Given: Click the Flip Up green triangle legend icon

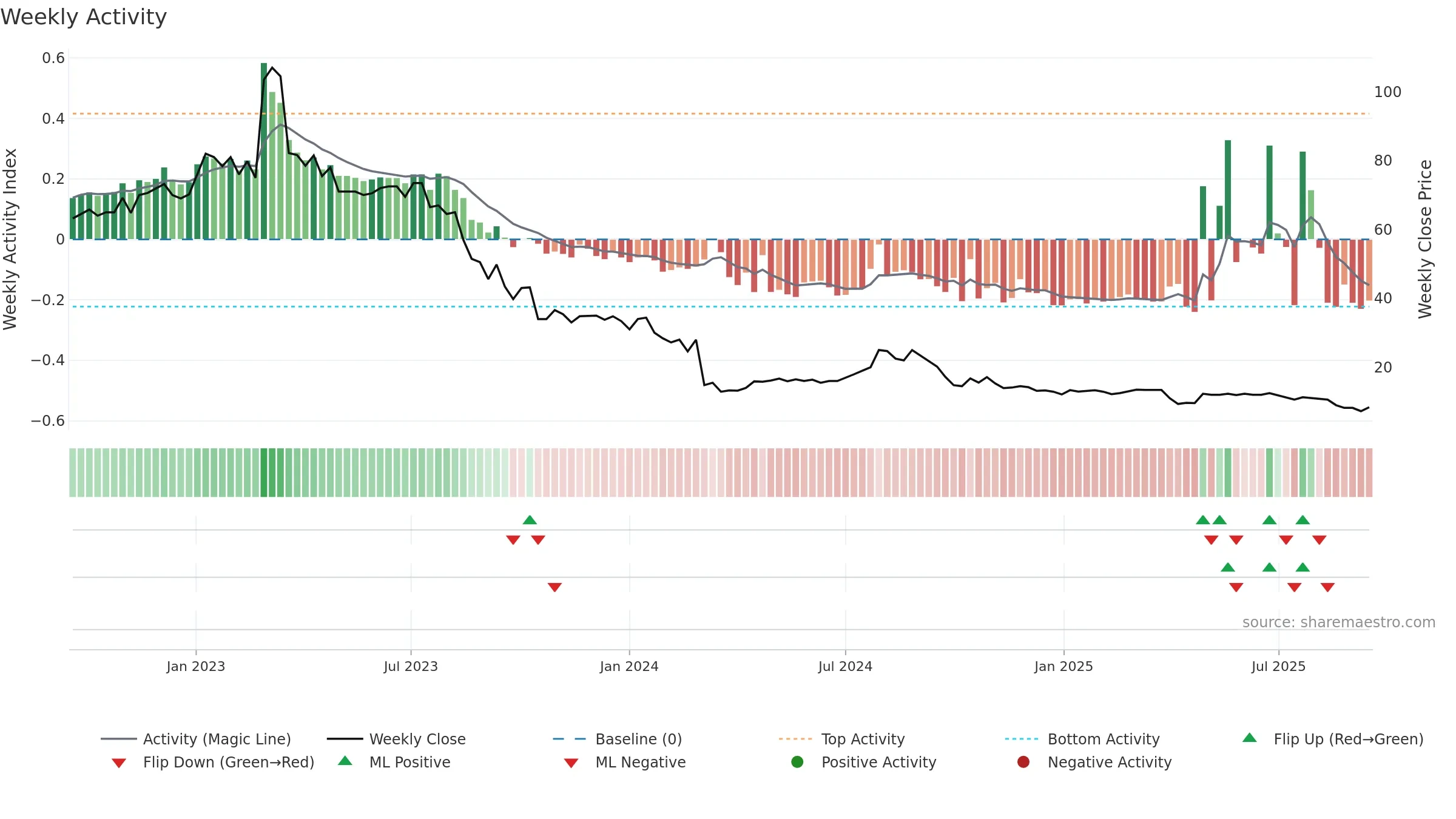Looking at the screenshot, I should click(1250, 738).
